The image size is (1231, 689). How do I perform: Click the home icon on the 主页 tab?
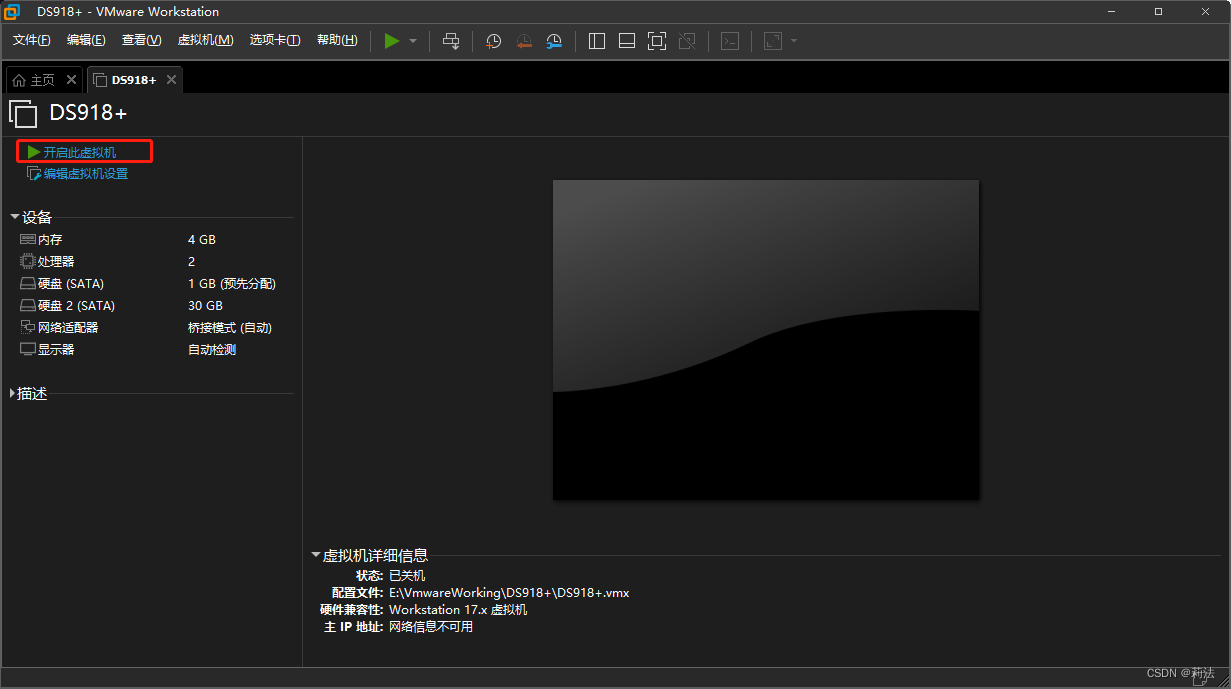(x=19, y=80)
